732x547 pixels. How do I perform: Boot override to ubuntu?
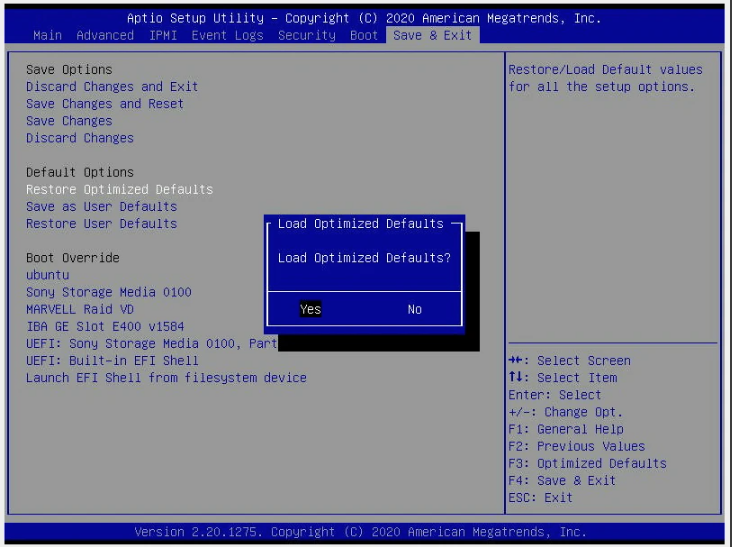pyautogui.click(x=48, y=275)
